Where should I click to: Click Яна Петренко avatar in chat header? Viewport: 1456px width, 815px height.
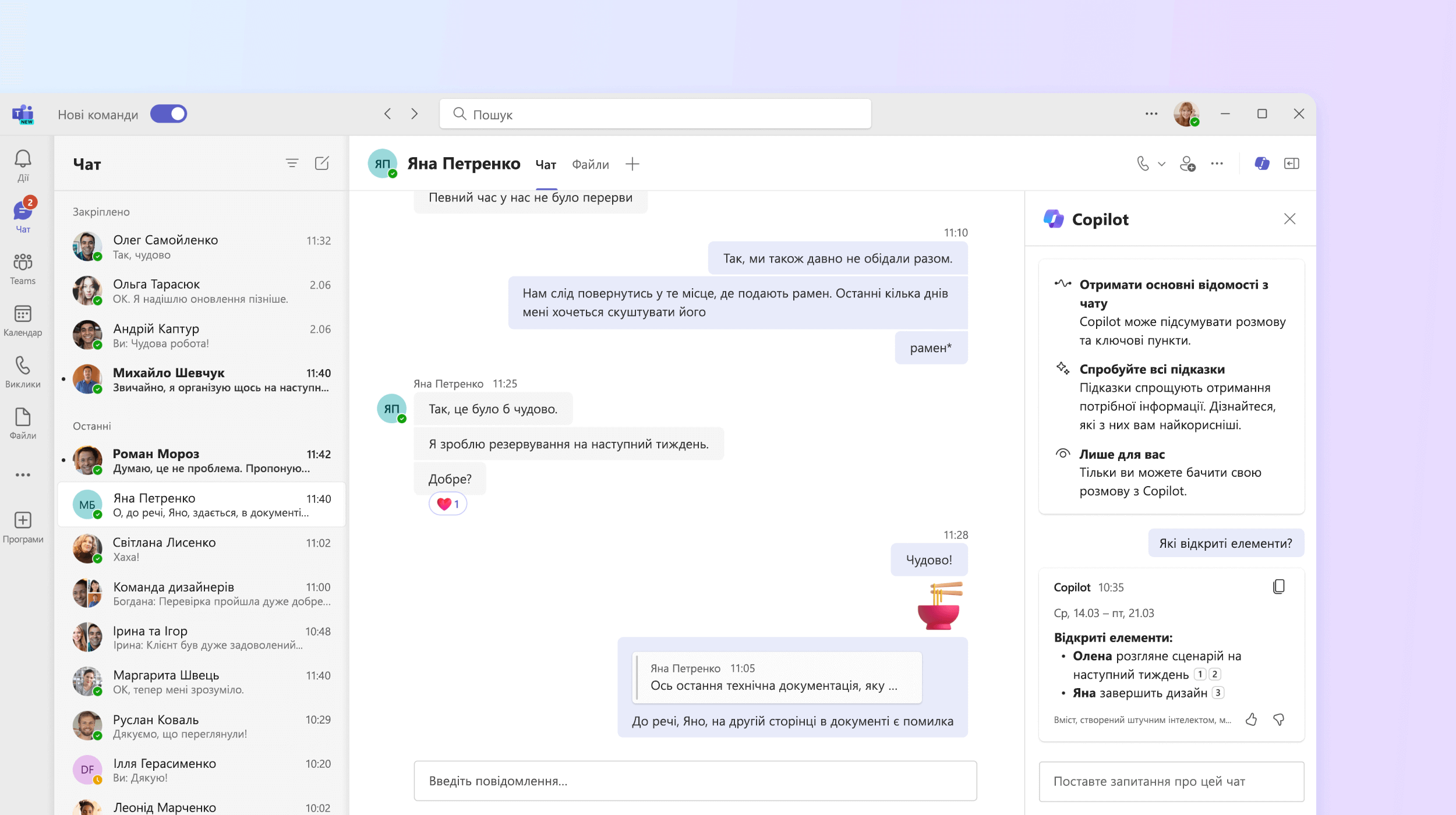point(383,164)
